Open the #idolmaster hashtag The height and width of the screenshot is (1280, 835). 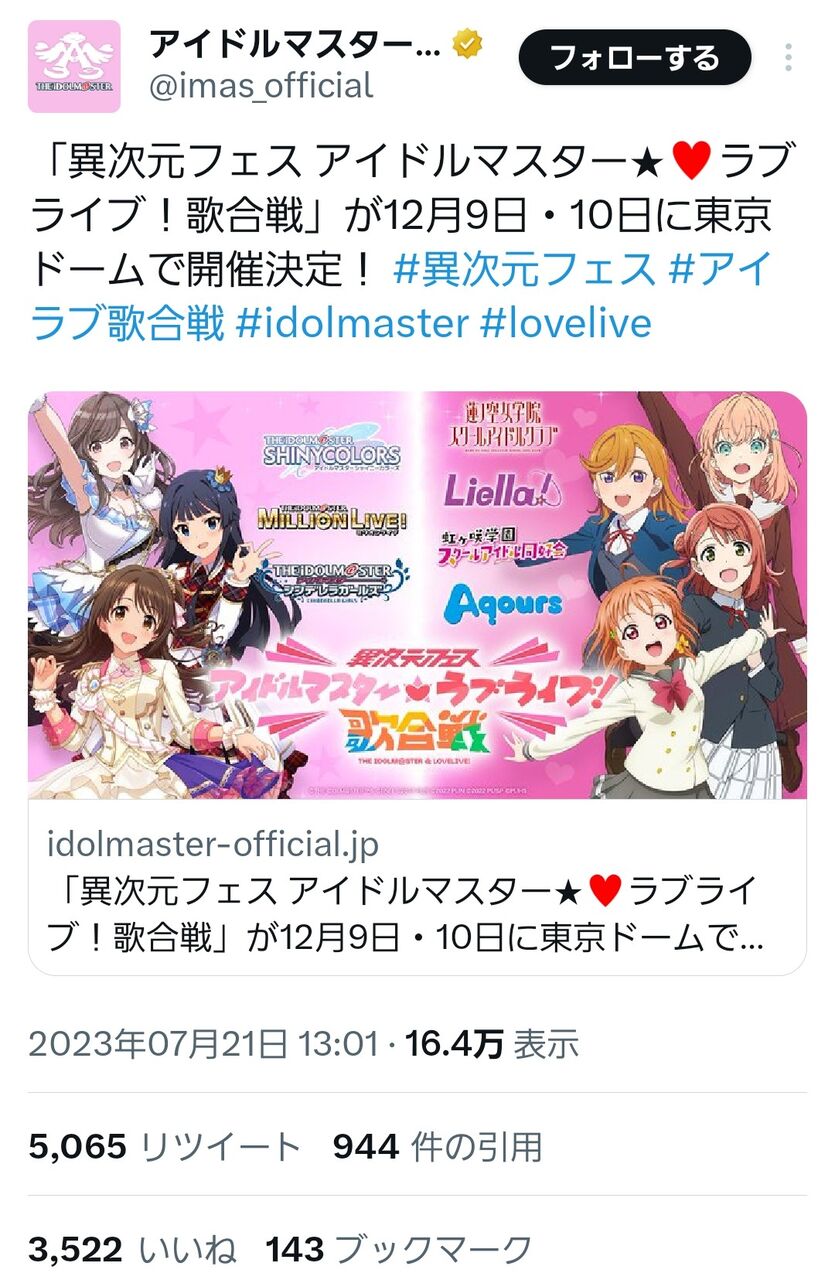click(353, 323)
